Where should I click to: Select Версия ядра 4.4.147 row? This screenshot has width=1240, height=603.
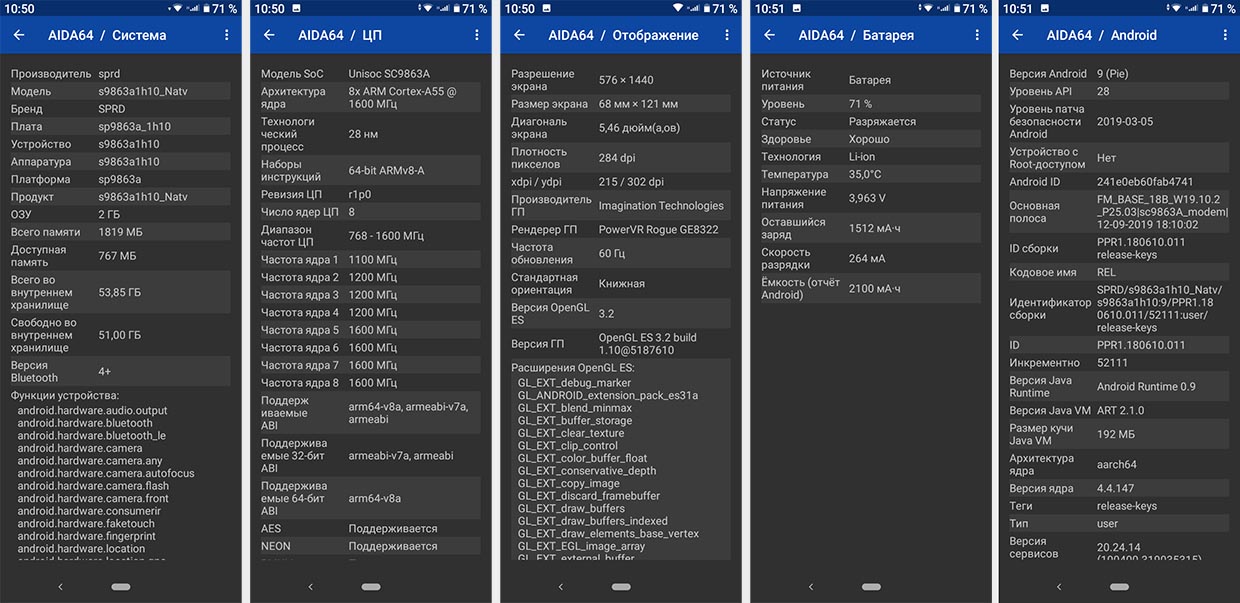[x=1119, y=489]
